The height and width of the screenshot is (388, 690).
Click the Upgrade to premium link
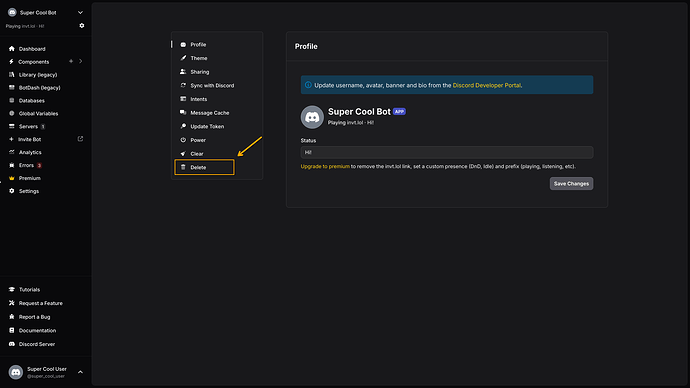point(325,166)
